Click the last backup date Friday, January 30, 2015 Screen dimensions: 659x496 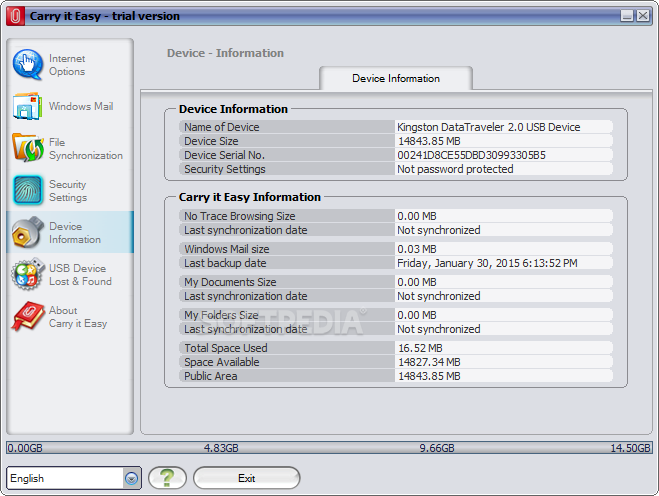pyautogui.click(x=487, y=263)
